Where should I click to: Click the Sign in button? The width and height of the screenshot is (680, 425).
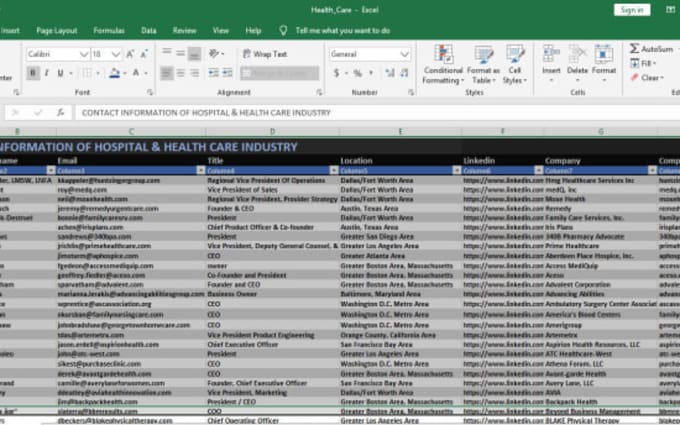tap(632, 10)
